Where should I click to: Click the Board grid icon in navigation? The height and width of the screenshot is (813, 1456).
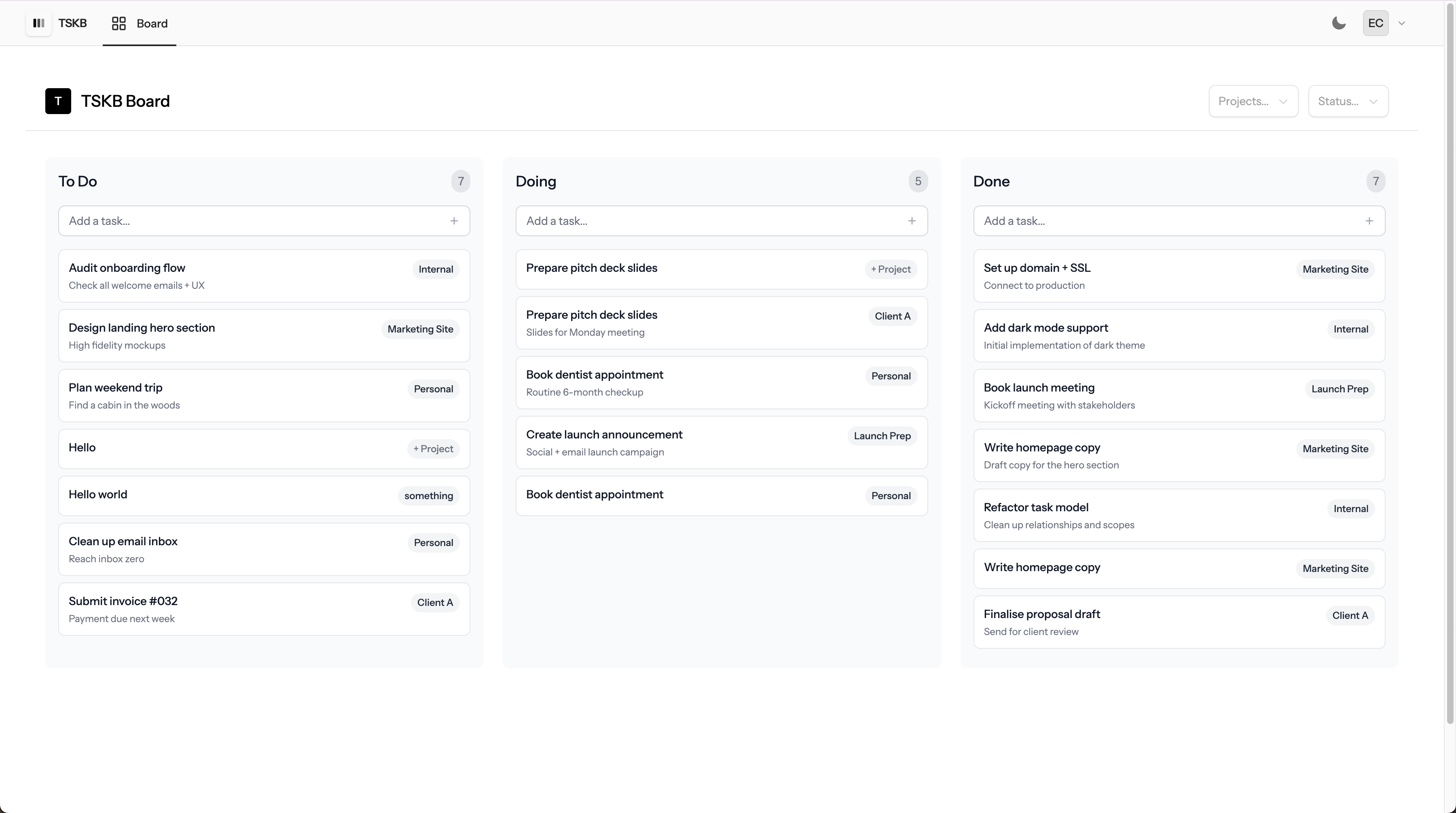(x=119, y=23)
